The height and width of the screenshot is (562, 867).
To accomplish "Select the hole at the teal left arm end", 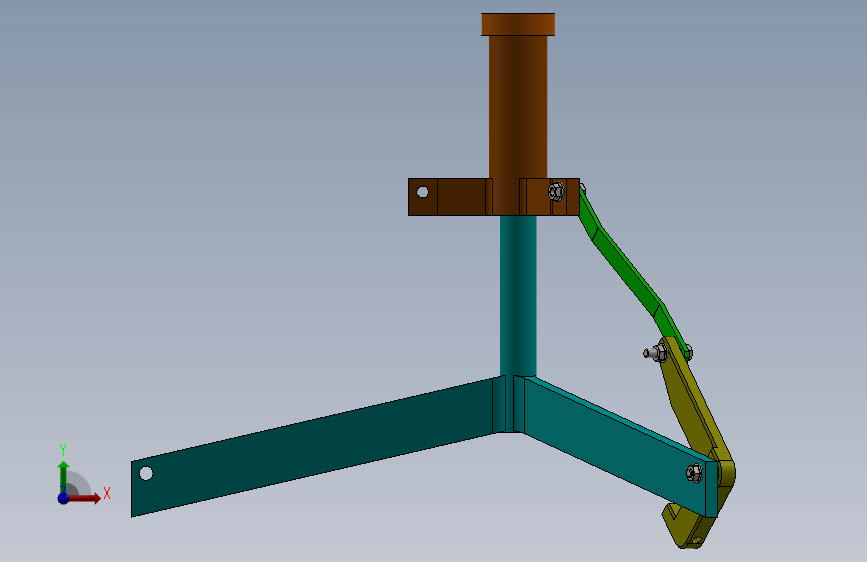I will coord(146,473).
